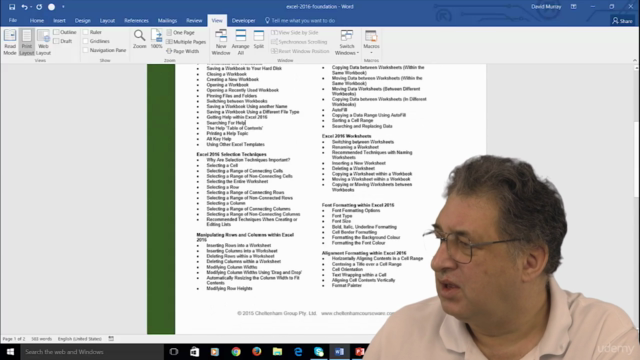
Task: Open the Windows Start menu
Action: [x=10, y=352]
